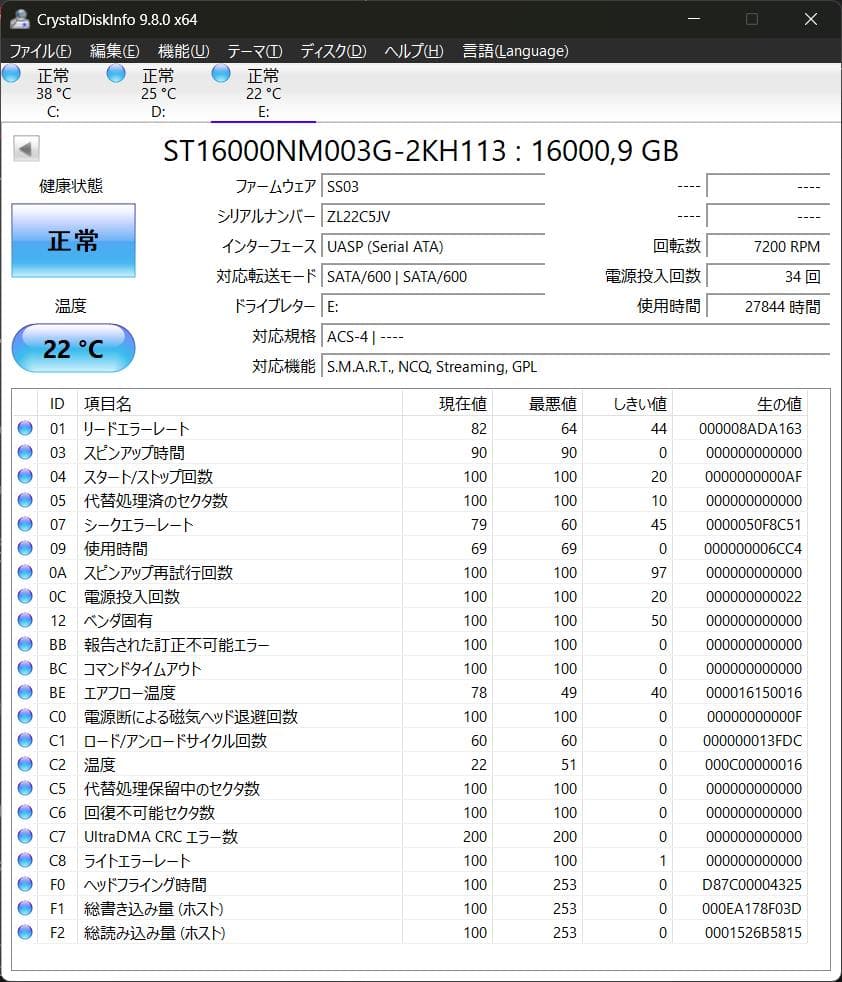The height and width of the screenshot is (982, 842).
Task: Open the テーマ(T) menu
Action: 254,51
